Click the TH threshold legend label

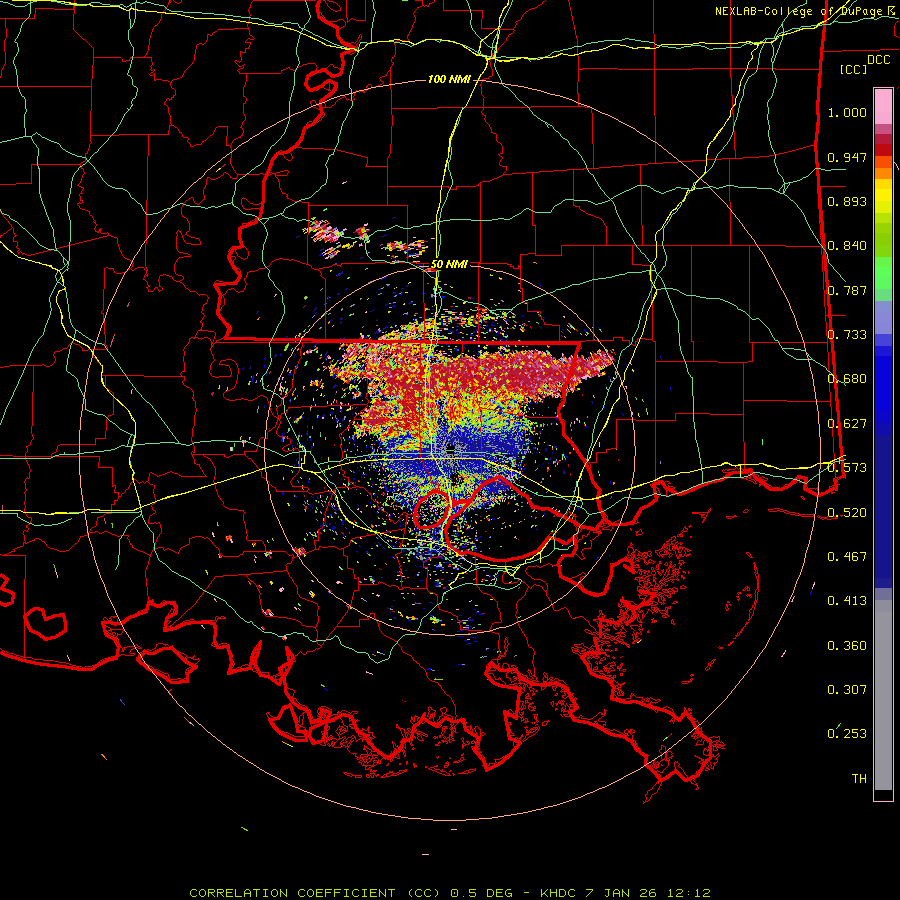point(859,779)
